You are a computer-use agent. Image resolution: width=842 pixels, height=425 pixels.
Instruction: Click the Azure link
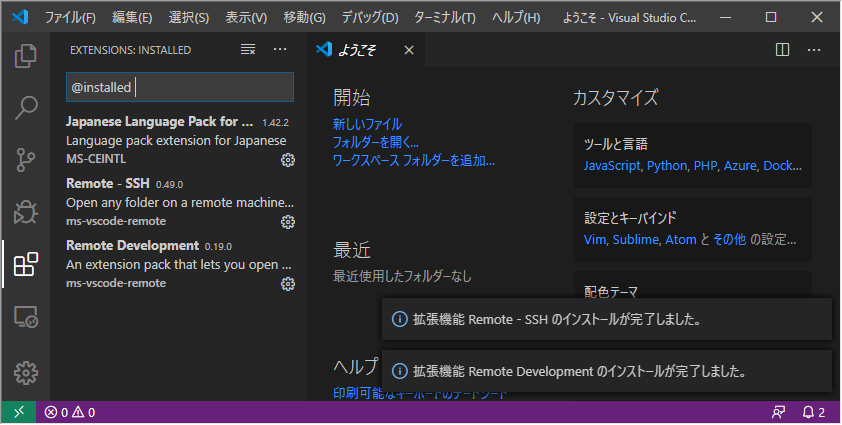pos(740,165)
